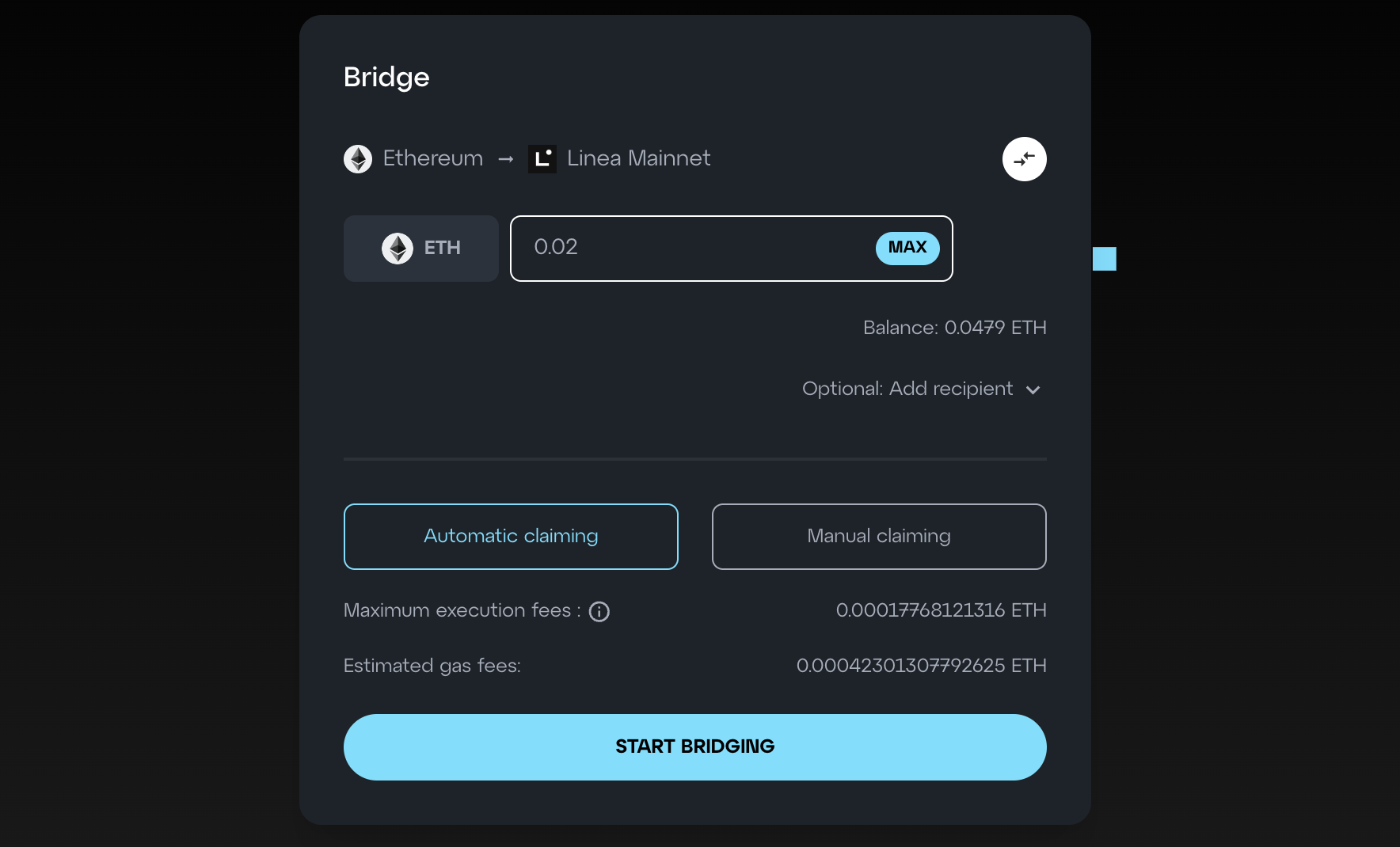Click the arrow between the two networks
The height and width of the screenshot is (847, 1400).
[x=506, y=159]
